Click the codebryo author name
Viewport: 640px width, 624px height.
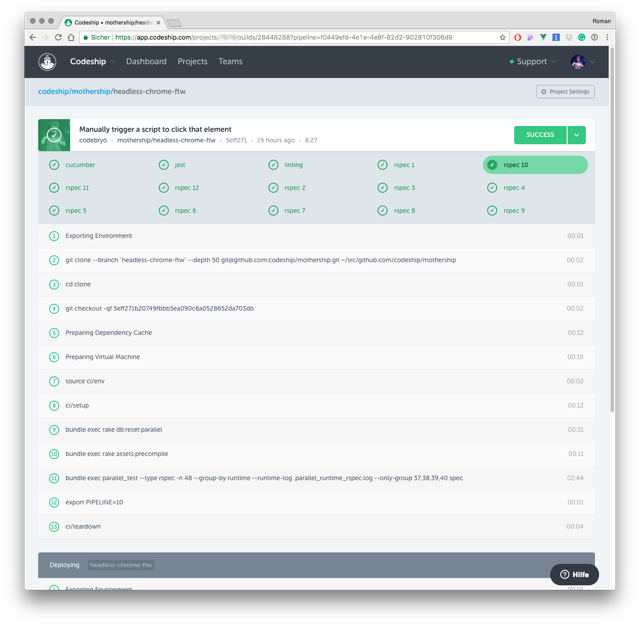click(93, 140)
